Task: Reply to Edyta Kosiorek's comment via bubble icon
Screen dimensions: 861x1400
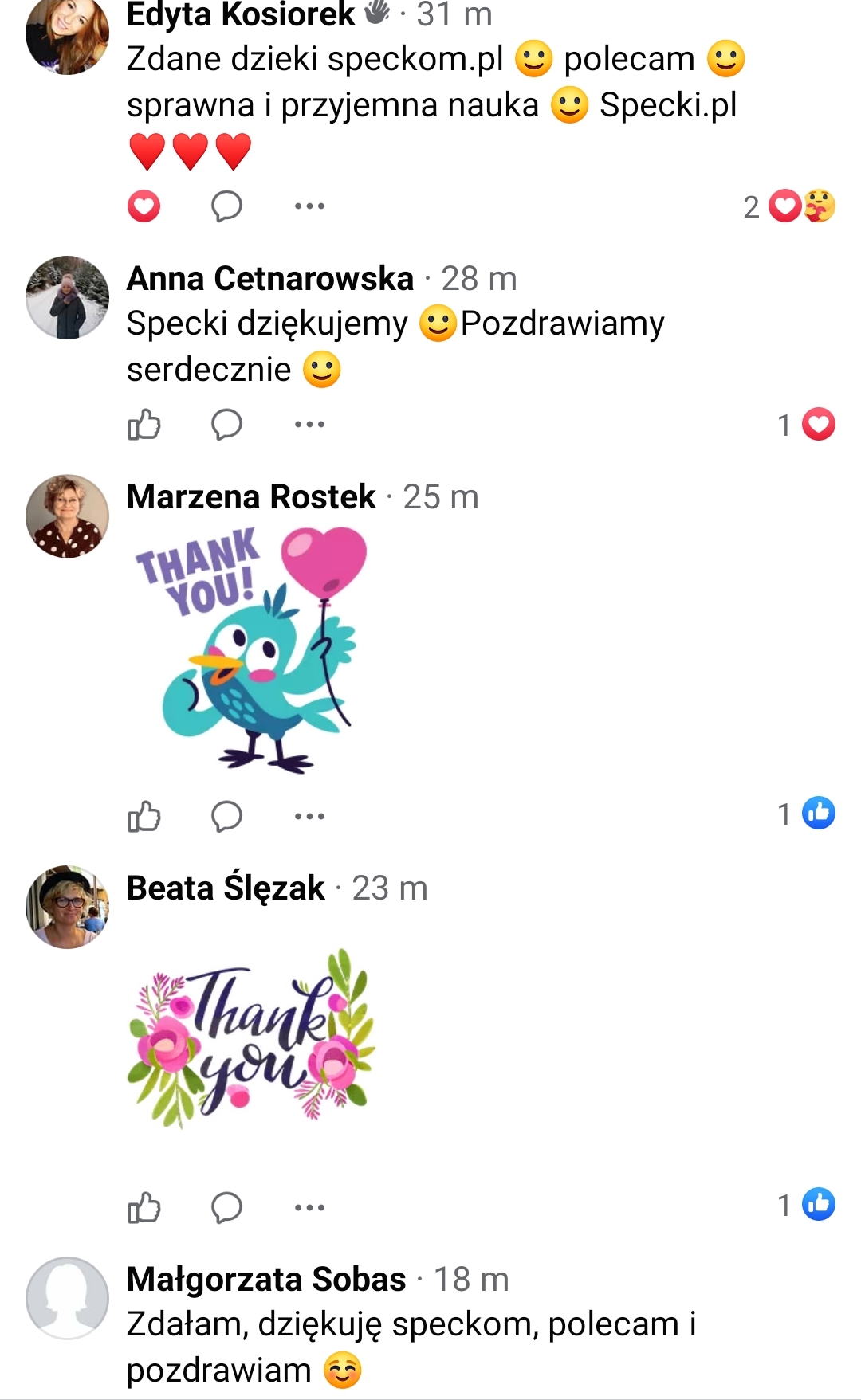Action: [x=226, y=206]
